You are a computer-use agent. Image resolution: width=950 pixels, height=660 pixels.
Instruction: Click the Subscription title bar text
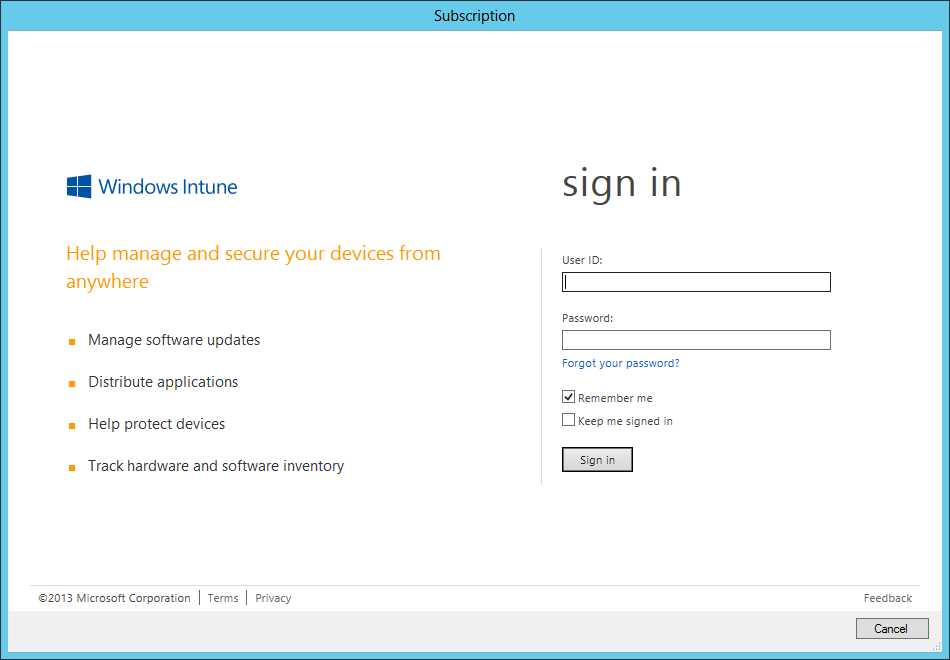[474, 16]
